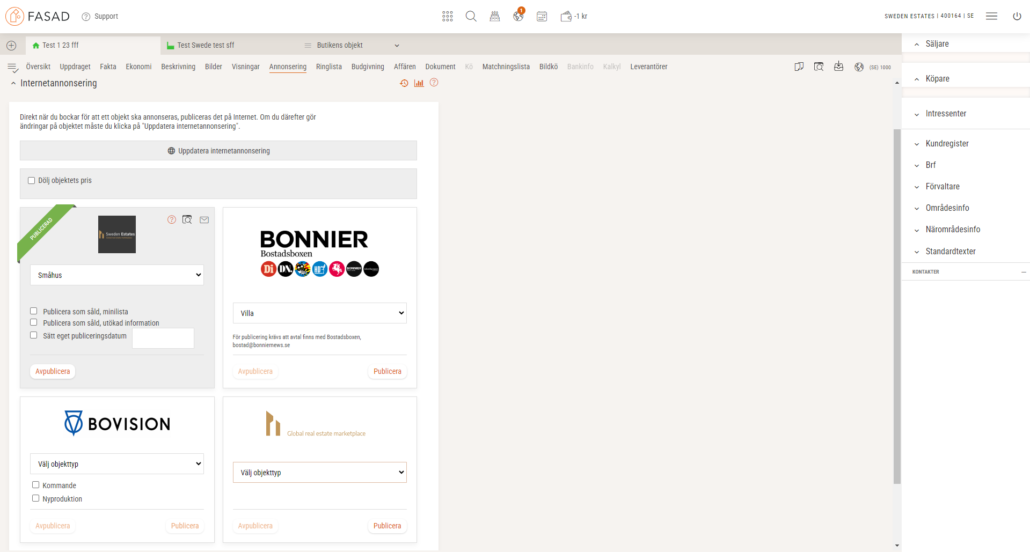Screen dimensions: 1030x552
Task: Tick the Kommande checkbox under Bovision
Action: 35,485
